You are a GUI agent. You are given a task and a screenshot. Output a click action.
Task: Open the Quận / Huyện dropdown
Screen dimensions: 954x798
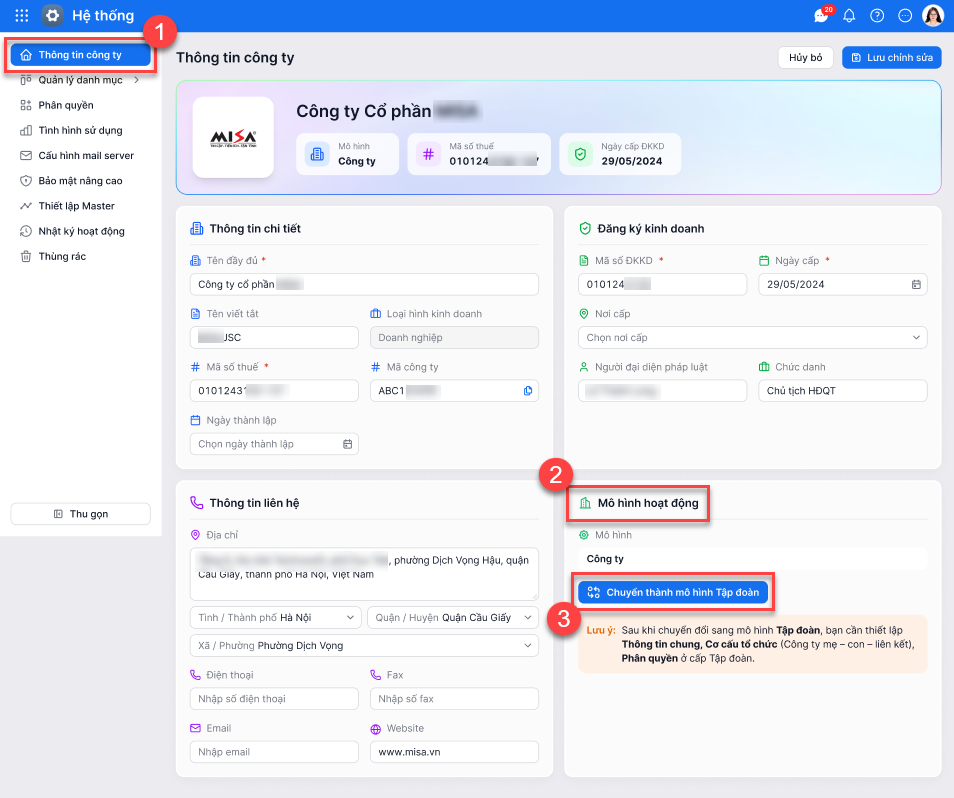(x=452, y=618)
